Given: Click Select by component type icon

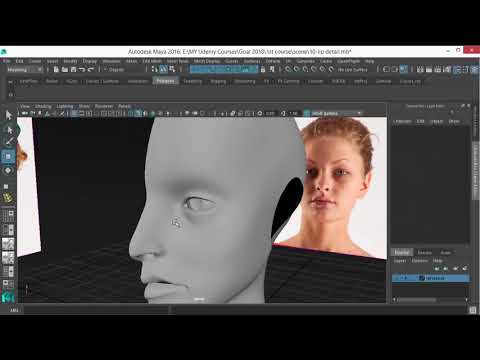Looking at the screenshot, I should [x=172, y=69].
